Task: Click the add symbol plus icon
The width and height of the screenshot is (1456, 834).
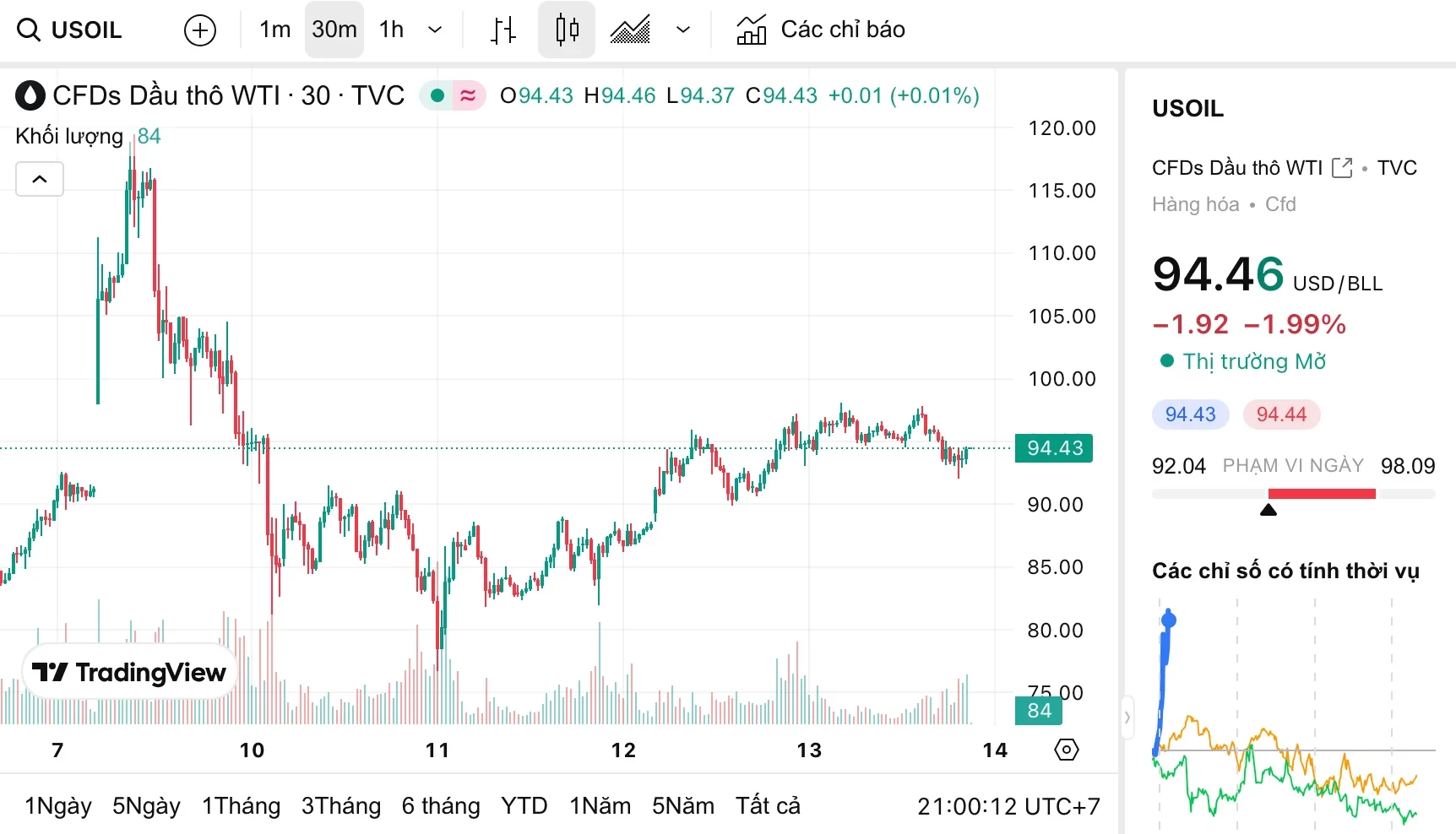Action: [x=200, y=30]
